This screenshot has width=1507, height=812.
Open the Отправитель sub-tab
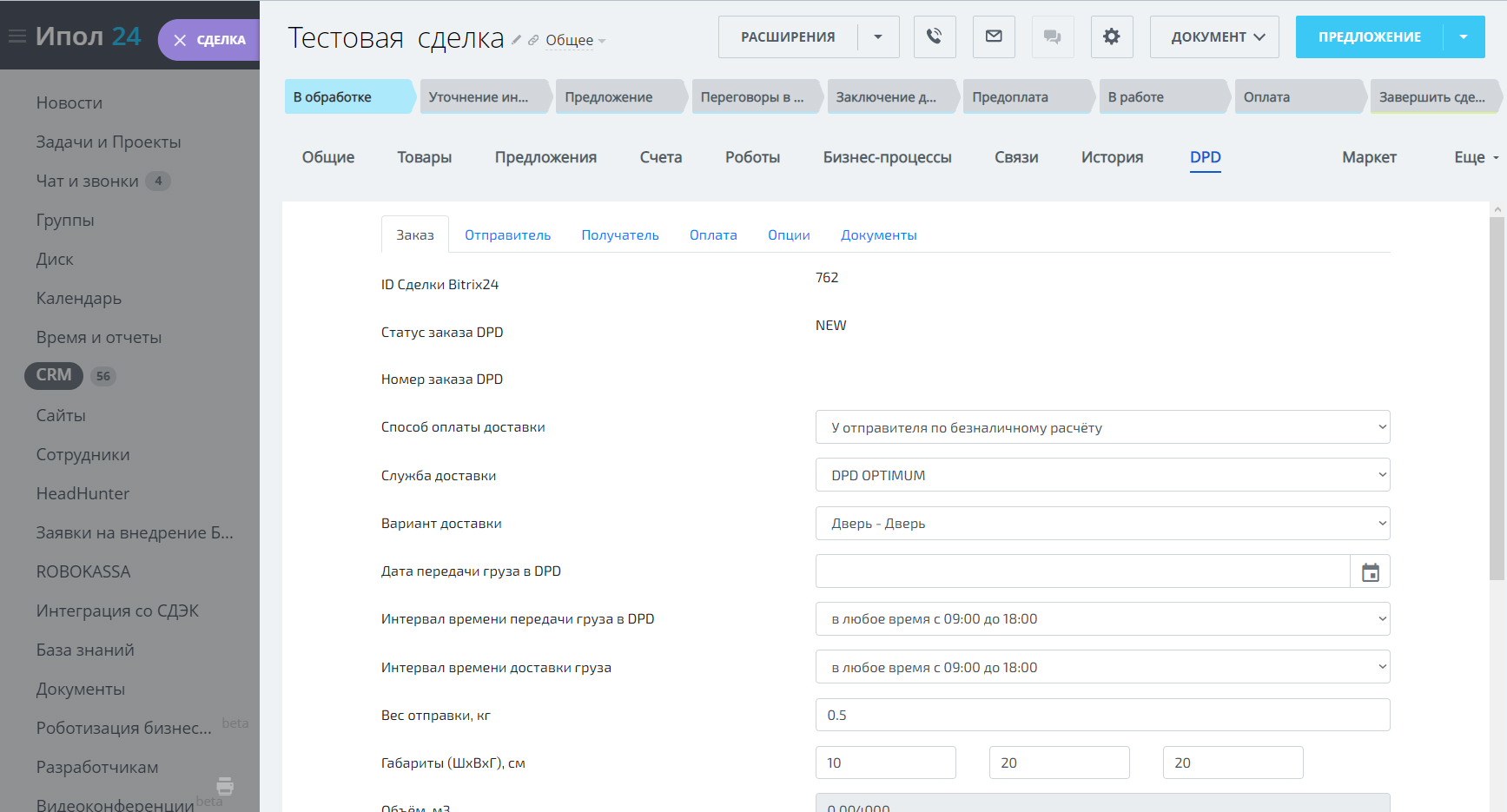[x=507, y=234]
